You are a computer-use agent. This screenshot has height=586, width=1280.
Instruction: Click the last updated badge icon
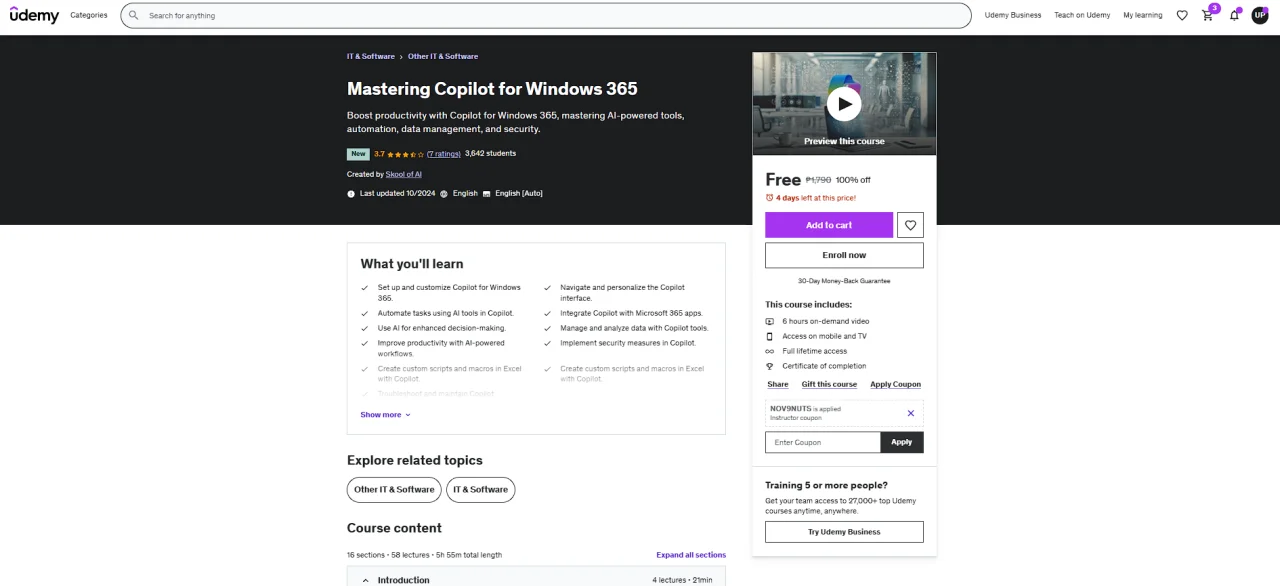pos(351,193)
